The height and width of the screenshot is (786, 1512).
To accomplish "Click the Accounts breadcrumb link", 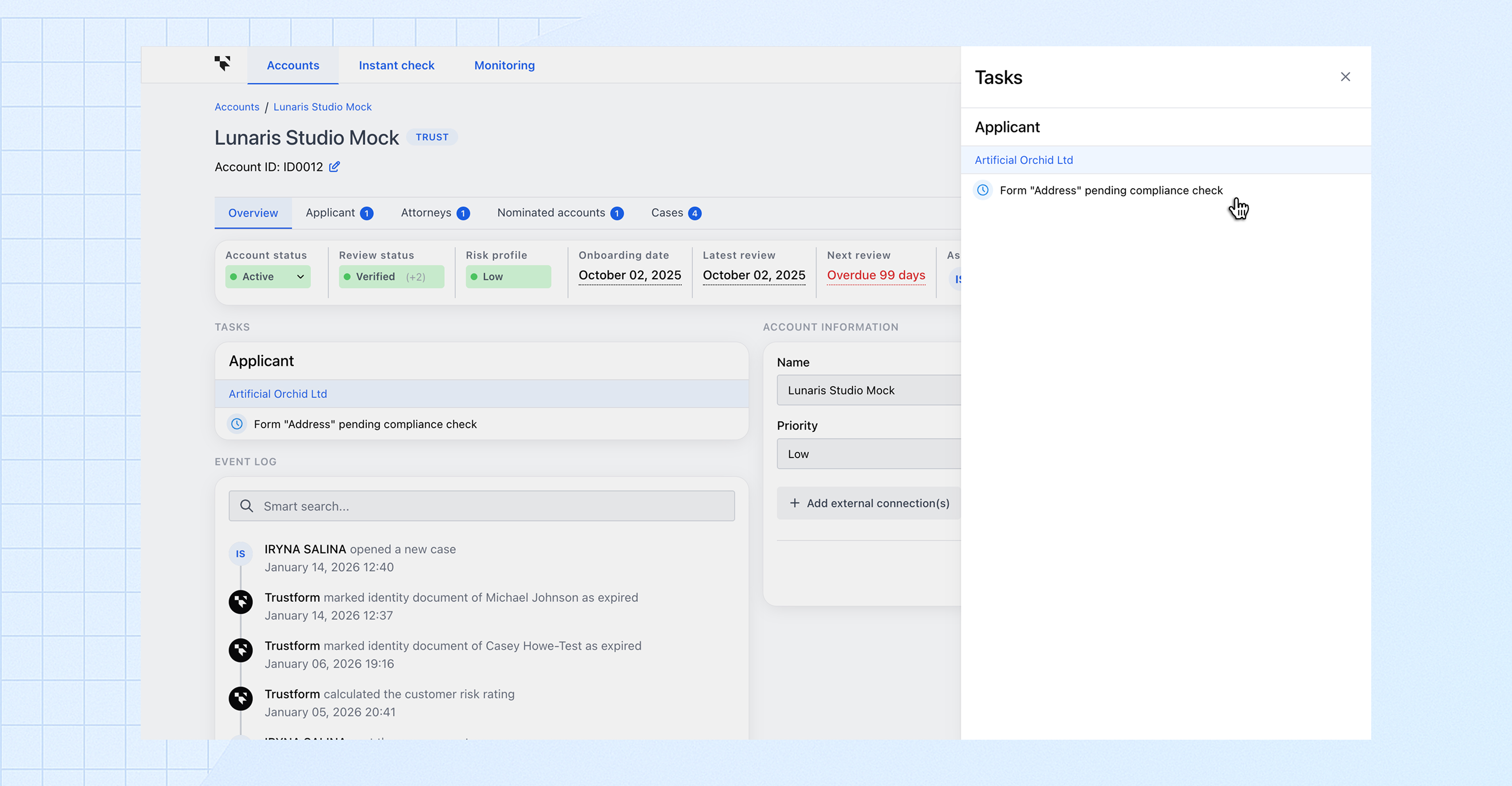I will tap(237, 107).
